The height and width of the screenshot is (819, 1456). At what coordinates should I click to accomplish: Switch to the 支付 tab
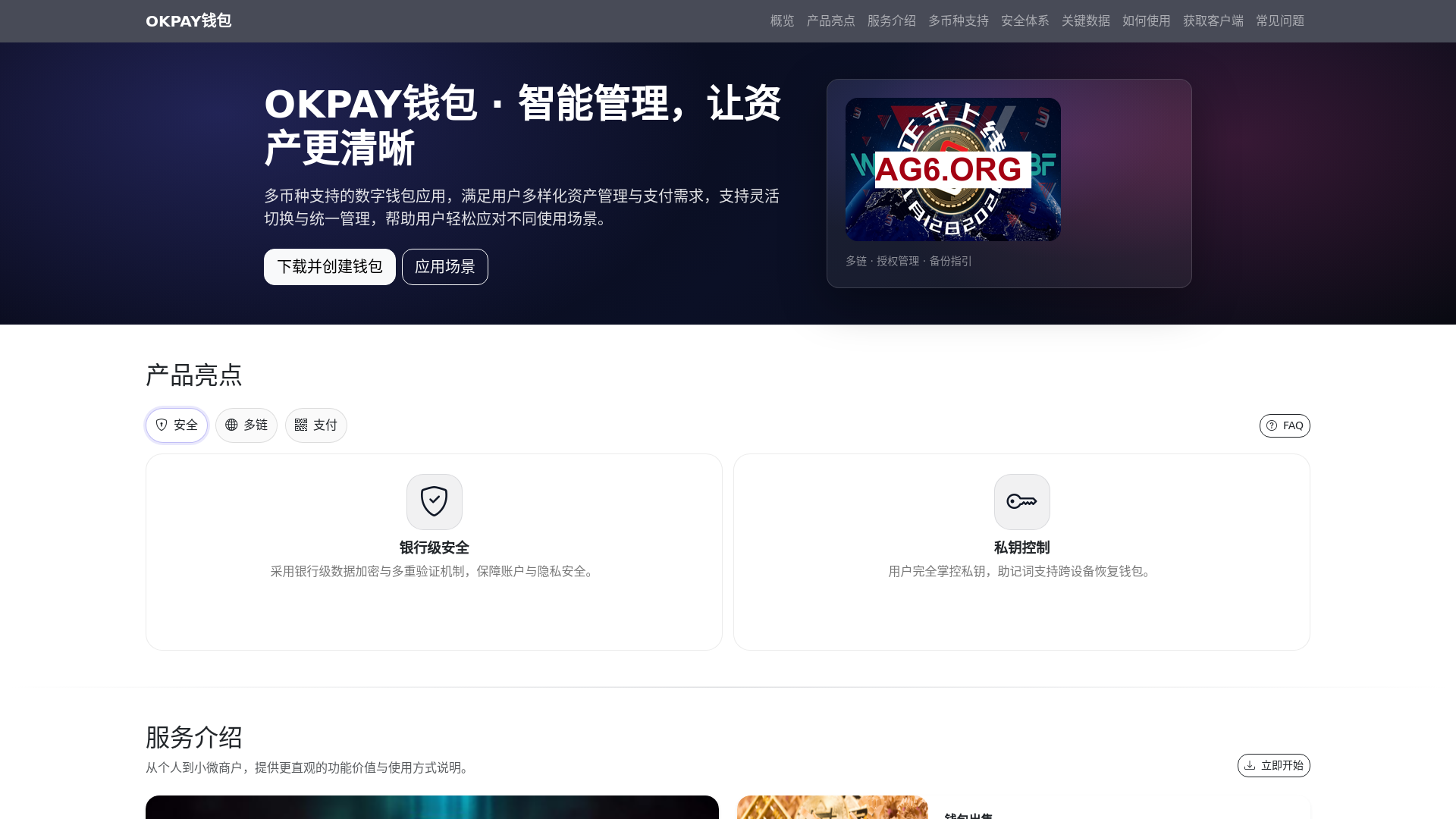tap(316, 425)
